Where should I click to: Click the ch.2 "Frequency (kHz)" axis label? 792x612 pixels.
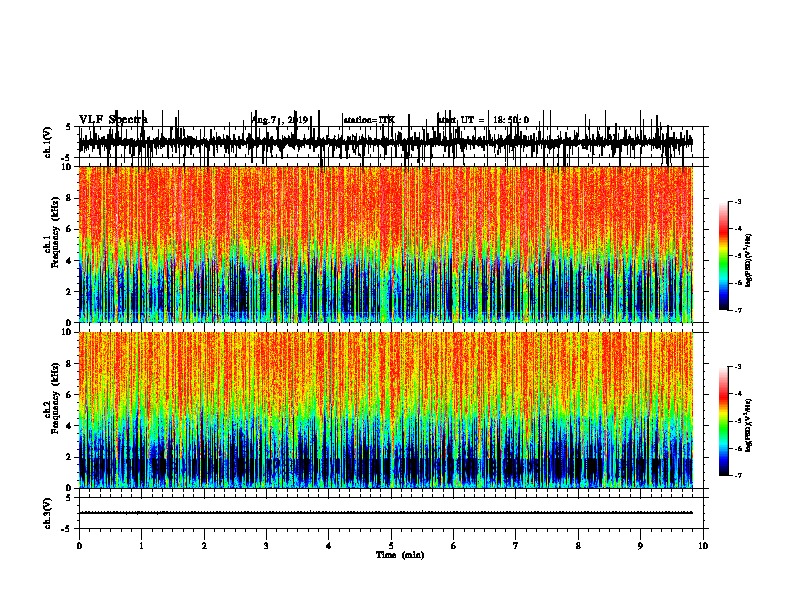pos(55,398)
